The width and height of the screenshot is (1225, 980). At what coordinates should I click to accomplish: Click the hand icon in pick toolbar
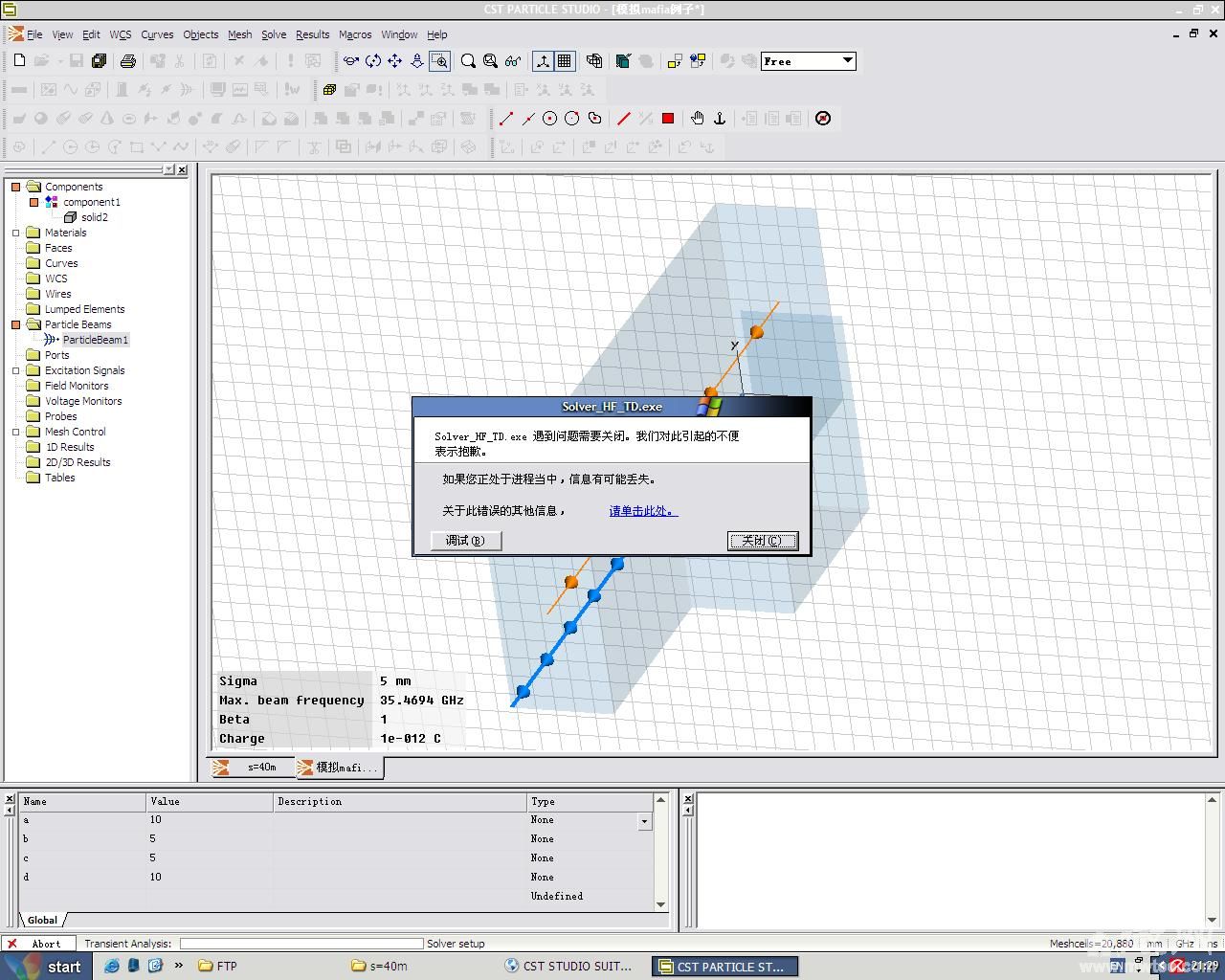[x=698, y=119]
